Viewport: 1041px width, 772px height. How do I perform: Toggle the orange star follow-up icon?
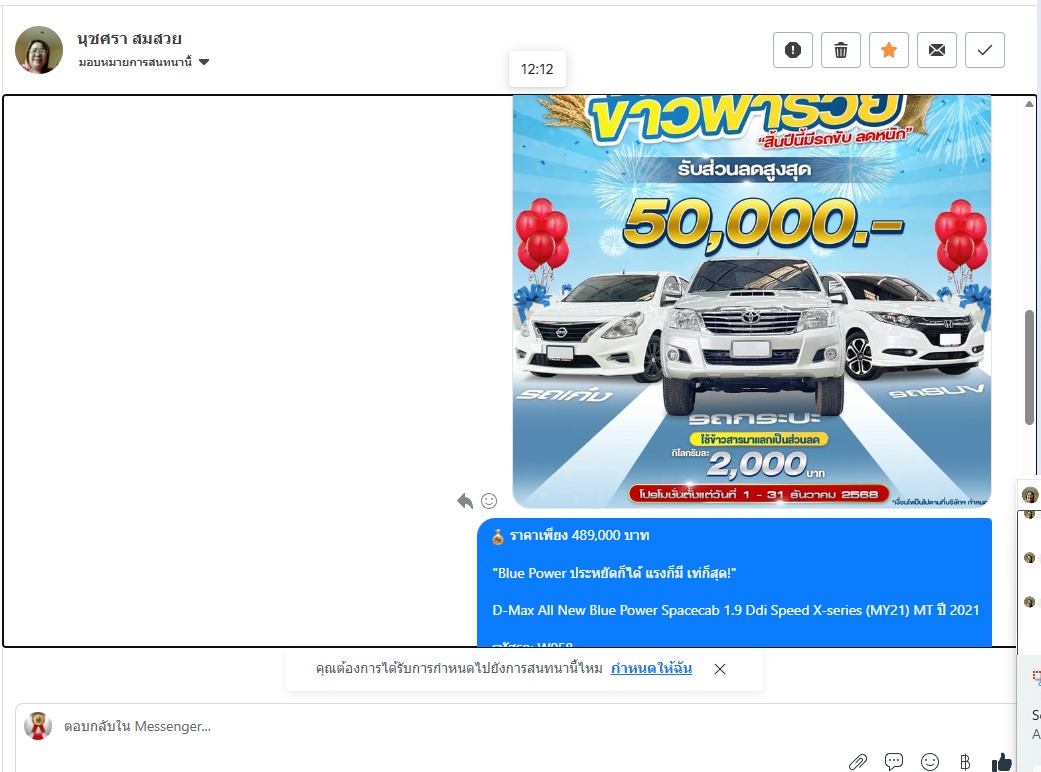click(889, 50)
